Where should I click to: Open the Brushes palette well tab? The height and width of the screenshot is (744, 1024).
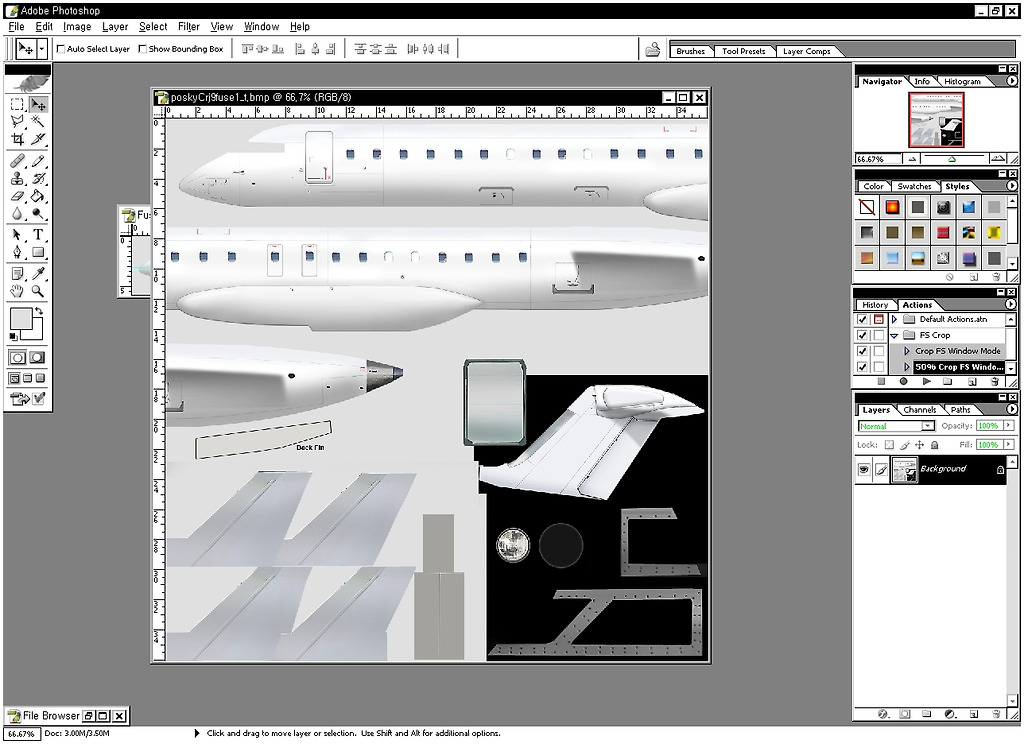(x=690, y=51)
